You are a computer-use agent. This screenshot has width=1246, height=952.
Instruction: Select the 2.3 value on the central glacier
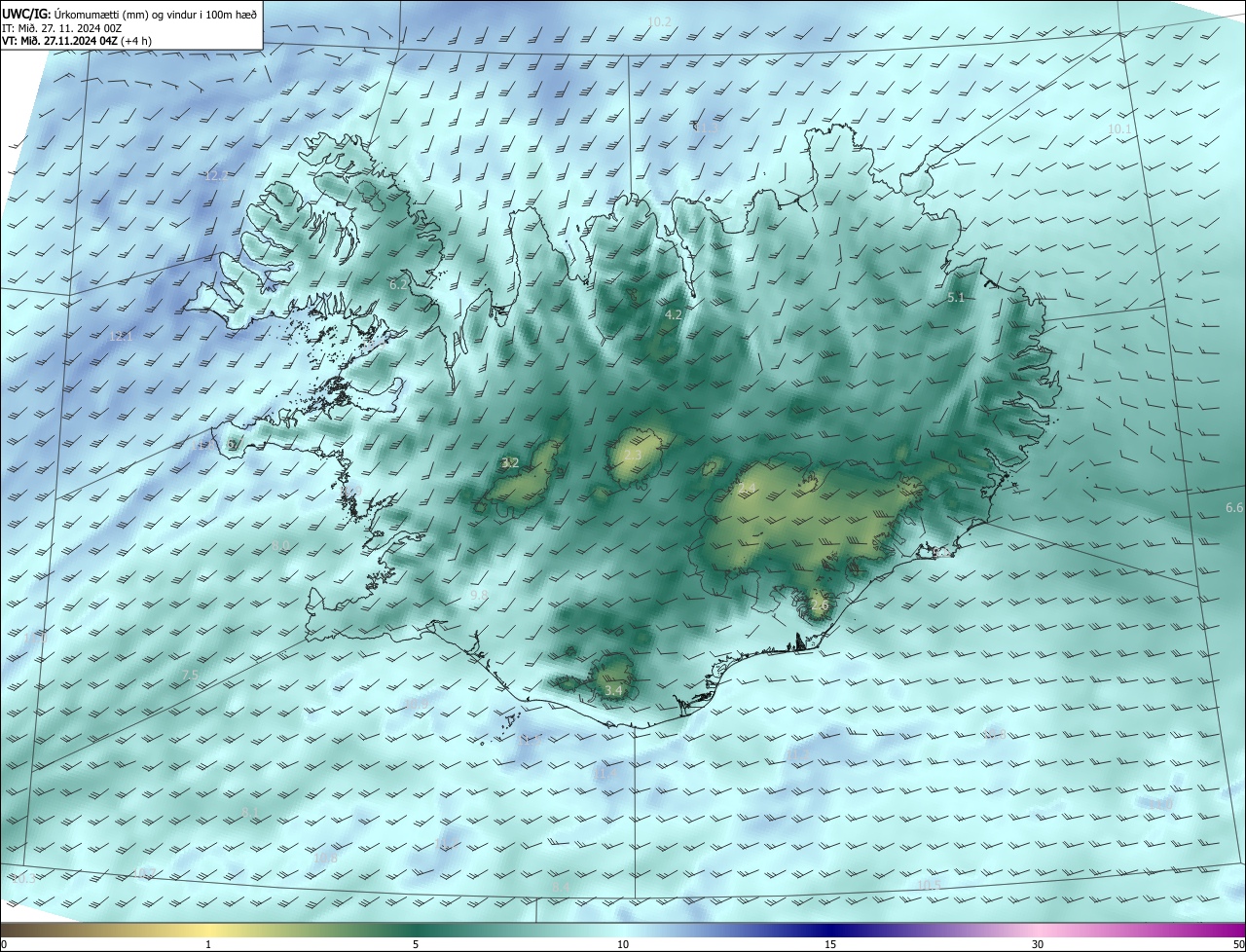coord(633,456)
